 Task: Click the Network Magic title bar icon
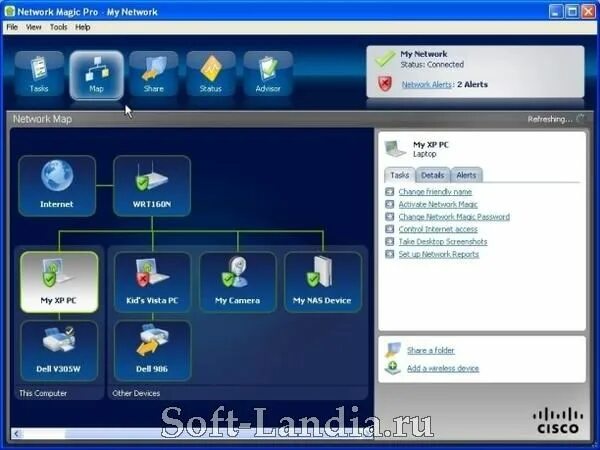(10, 11)
